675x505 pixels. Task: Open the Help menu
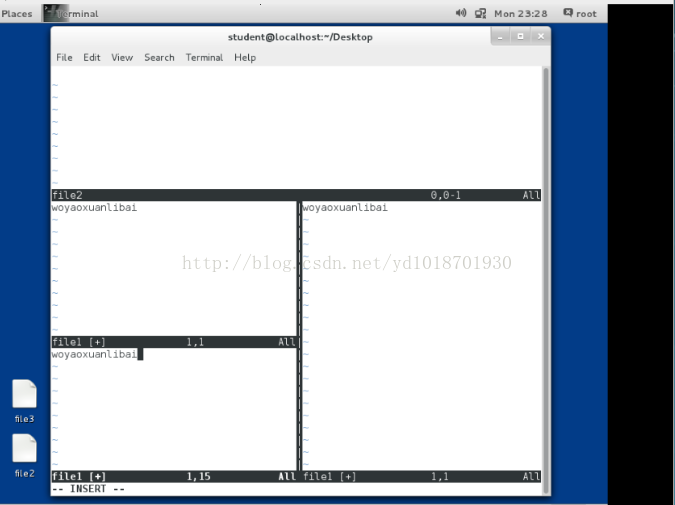245,57
